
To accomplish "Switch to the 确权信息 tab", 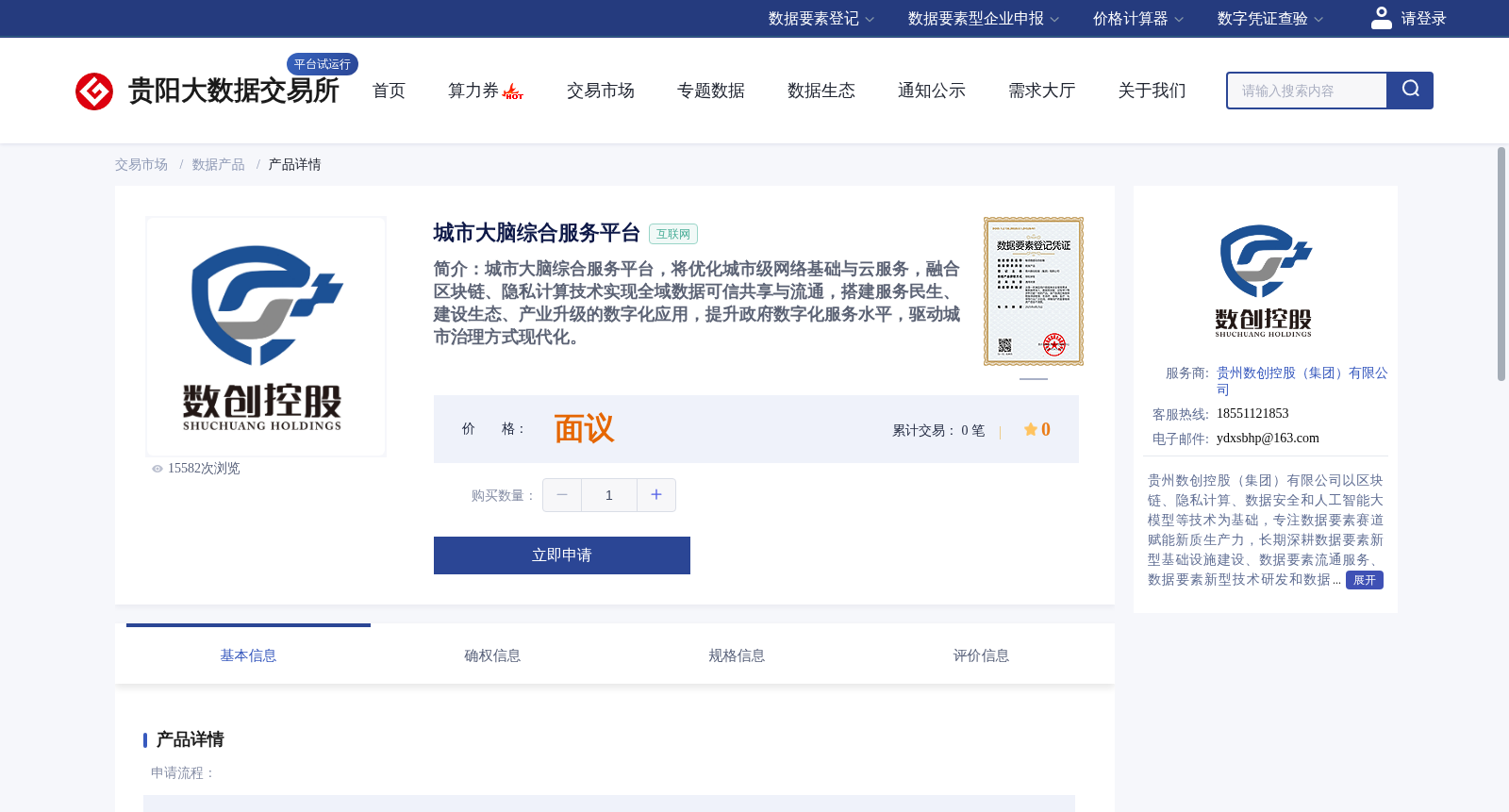I will (x=492, y=655).
